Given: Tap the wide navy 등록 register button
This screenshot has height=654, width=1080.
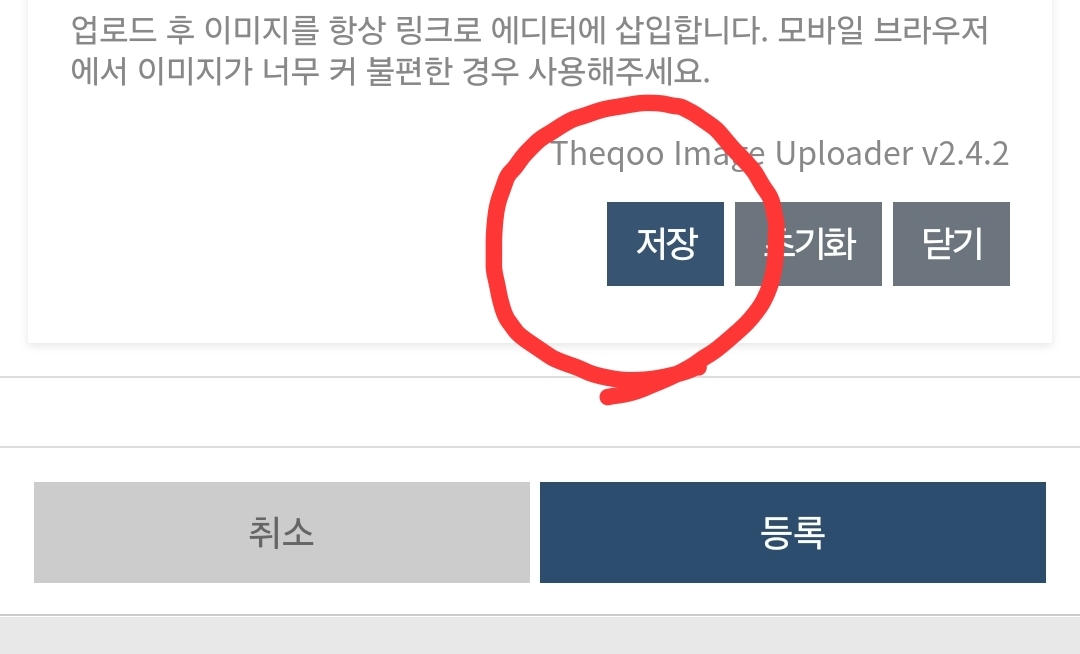Looking at the screenshot, I should tap(793, 532).
